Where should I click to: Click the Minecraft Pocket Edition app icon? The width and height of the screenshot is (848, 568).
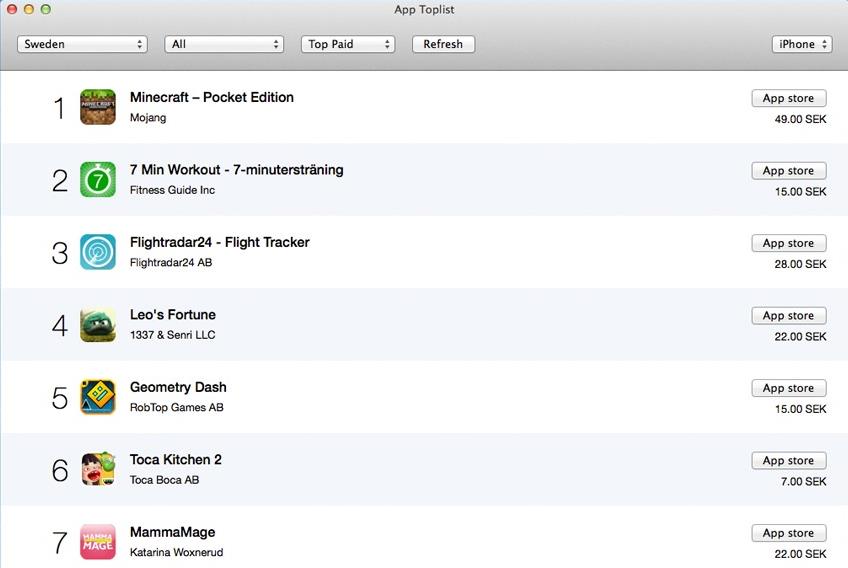(x=98, y=107)
